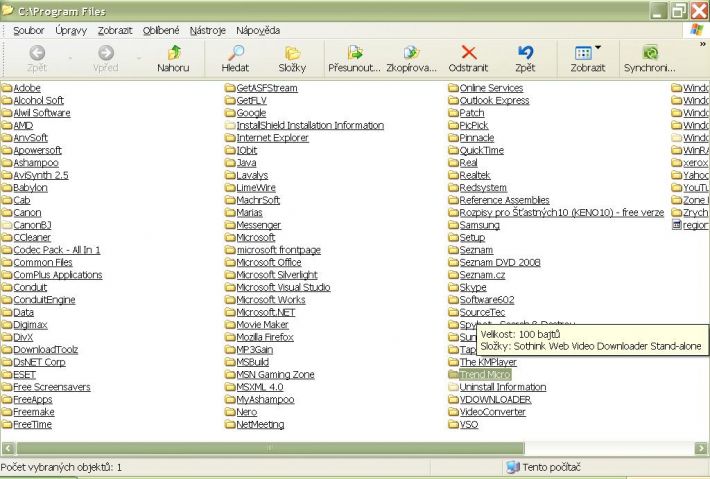Open the Nápověda menu
This screenshot has width=710, height=479.
(x=258, y=30)
